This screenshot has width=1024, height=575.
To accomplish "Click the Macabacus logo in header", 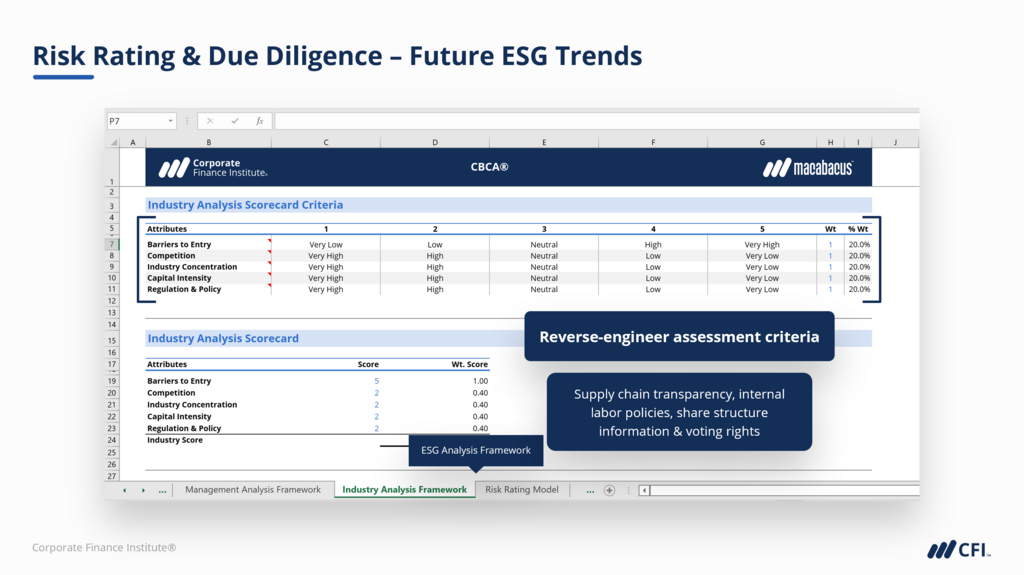I will pos(807,168).
